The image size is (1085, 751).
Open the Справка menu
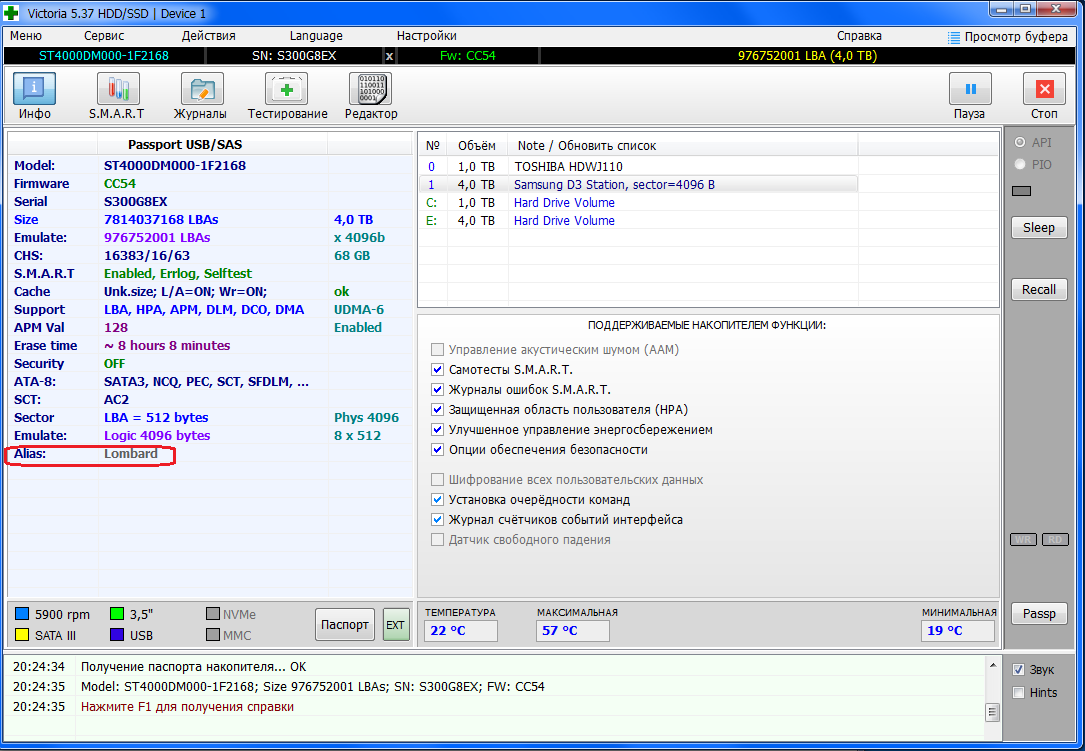[859, 36]
